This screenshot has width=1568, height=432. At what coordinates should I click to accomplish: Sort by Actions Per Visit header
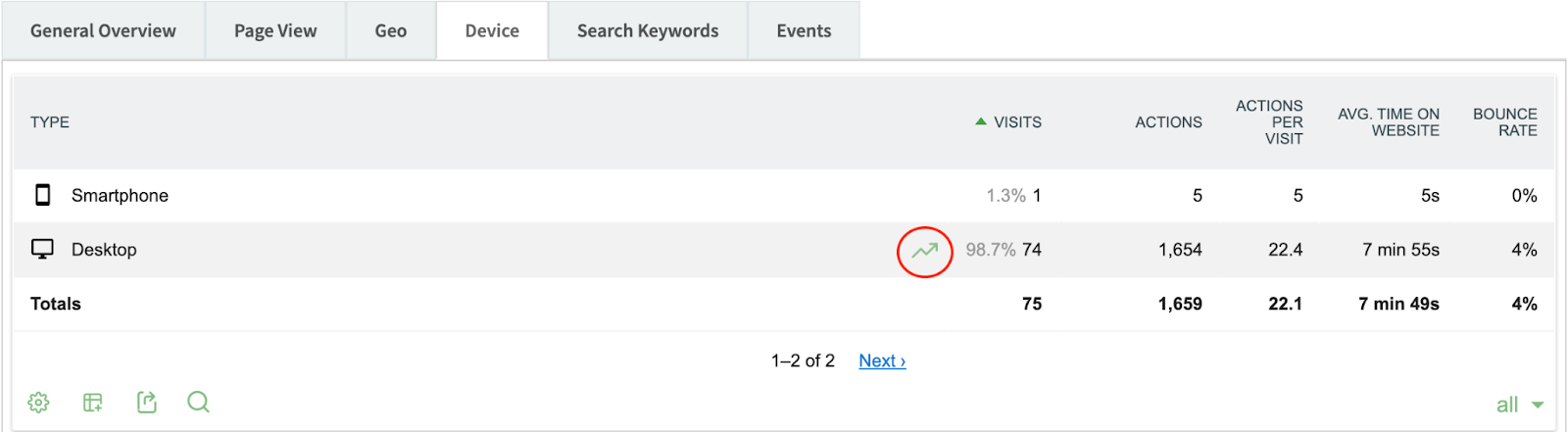(1270, 122)
